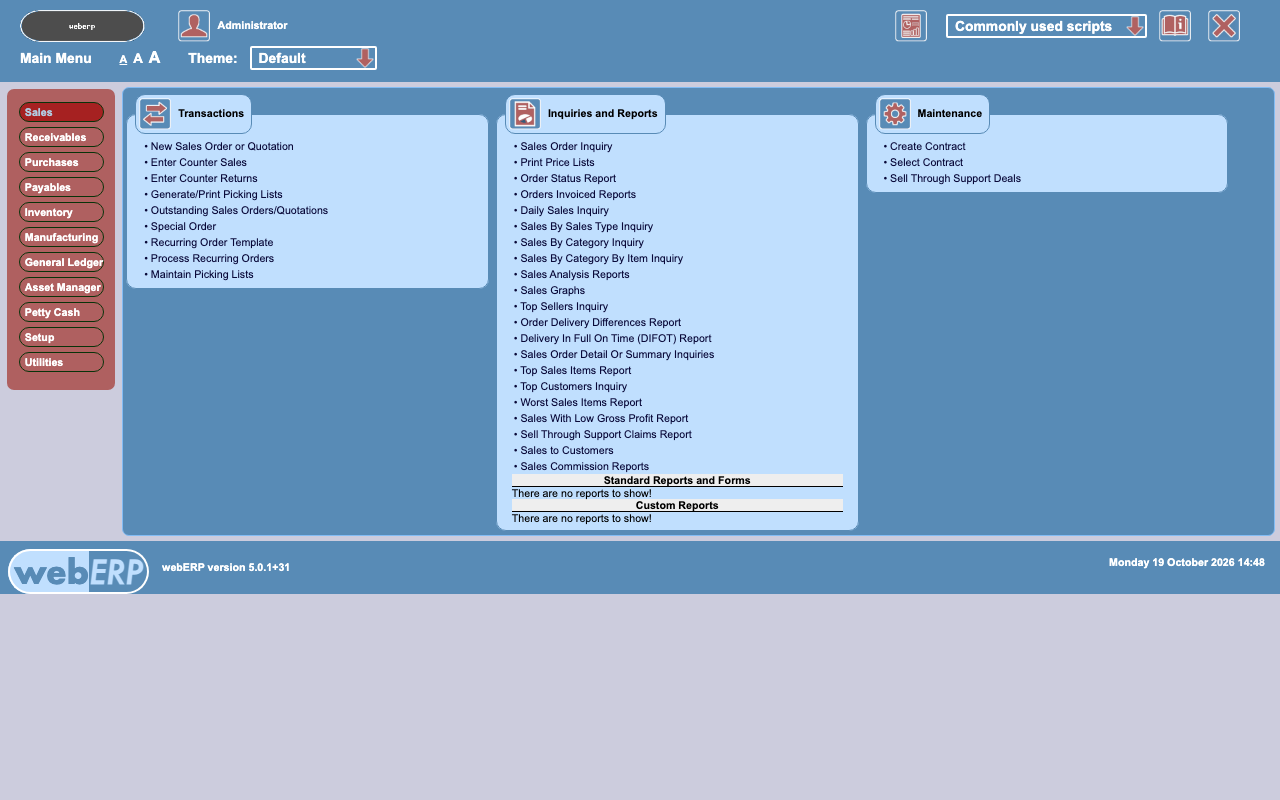Open the manual book icon
Image resolution: width=1280 pixels, height=800 pixels.
pos(1175,26)
